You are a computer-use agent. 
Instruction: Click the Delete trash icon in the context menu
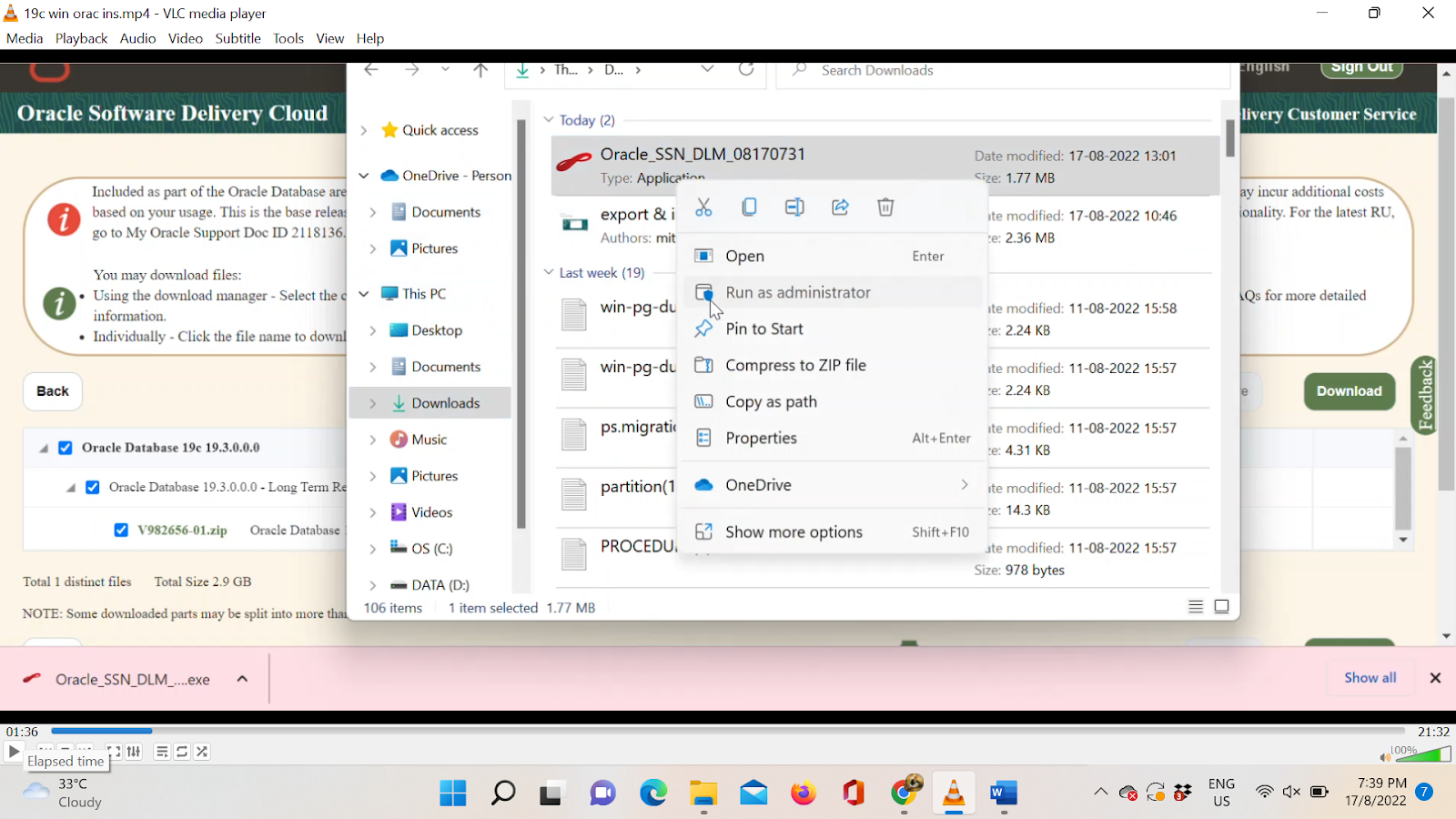click(885, 207)
